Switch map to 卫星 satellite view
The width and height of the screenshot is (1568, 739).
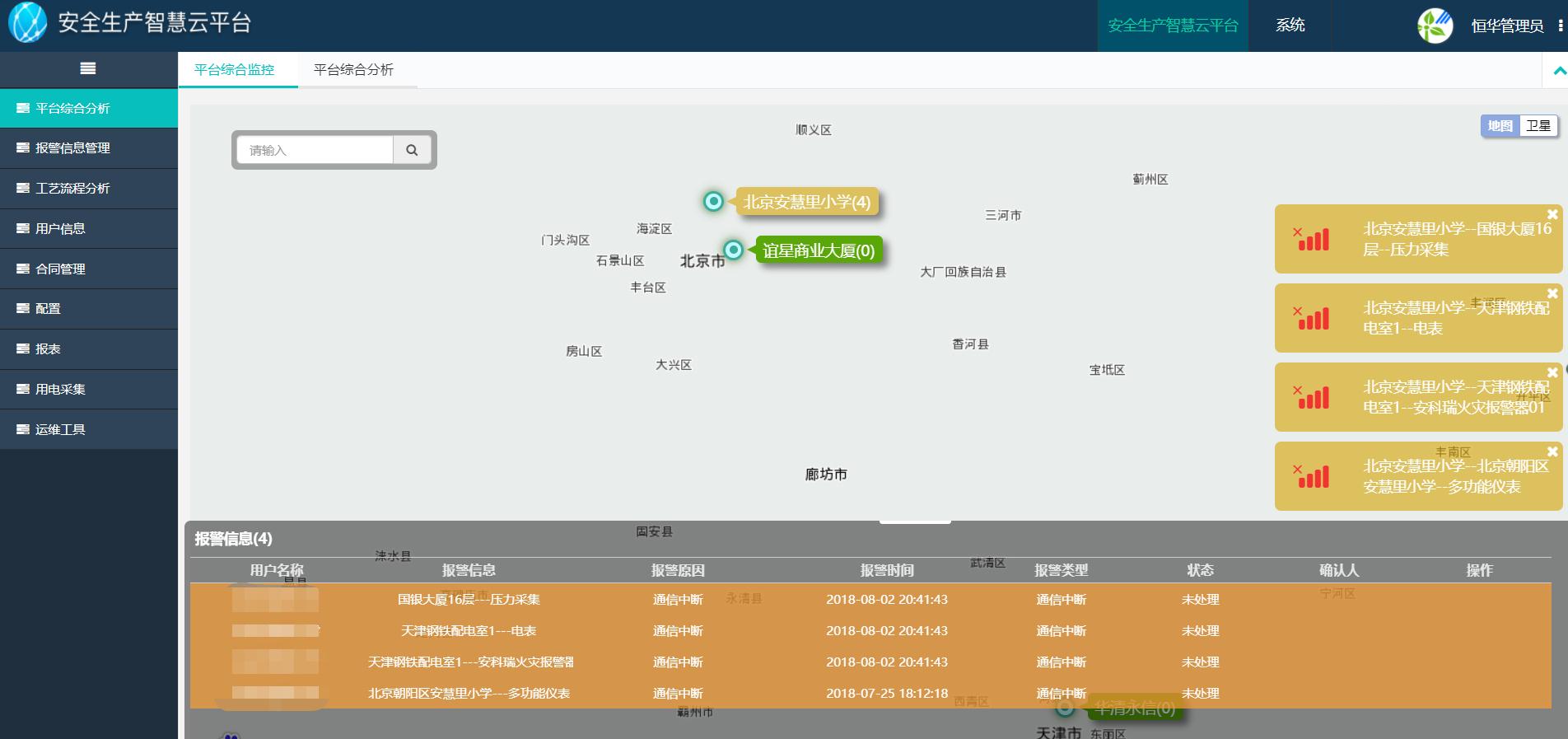point(1538,126)
